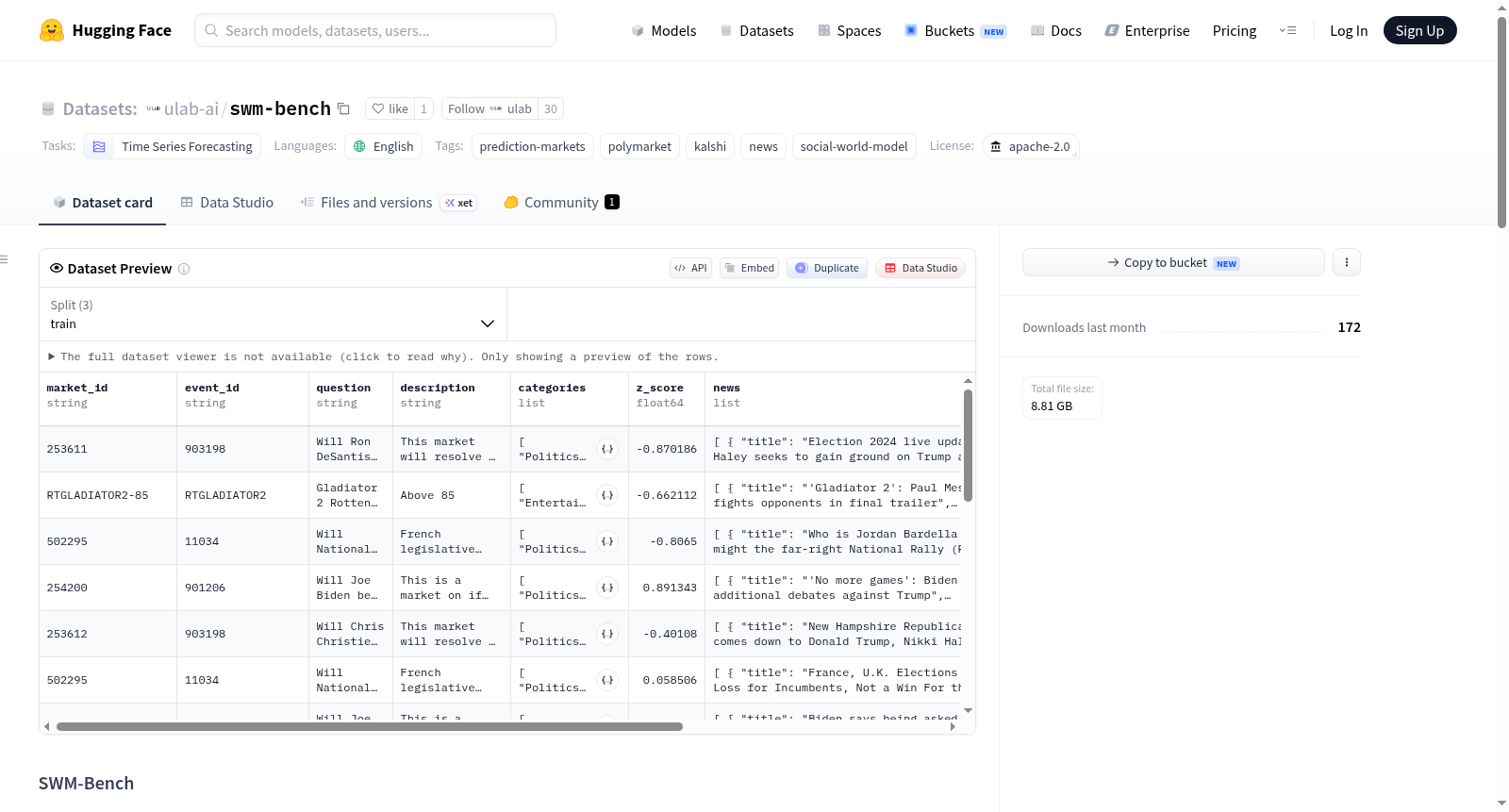Open the like count of 1
This screenshot has width=1509, height=812.
click(x=424, y=108)
